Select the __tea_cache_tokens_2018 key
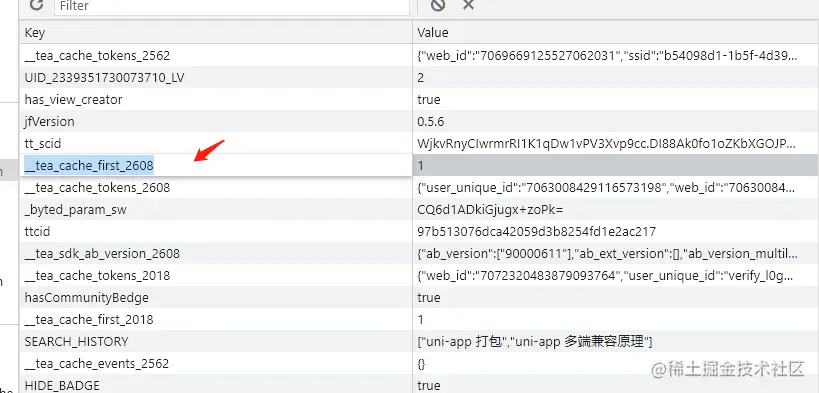This screenshot has width=819, height=393. pos(97,275)
